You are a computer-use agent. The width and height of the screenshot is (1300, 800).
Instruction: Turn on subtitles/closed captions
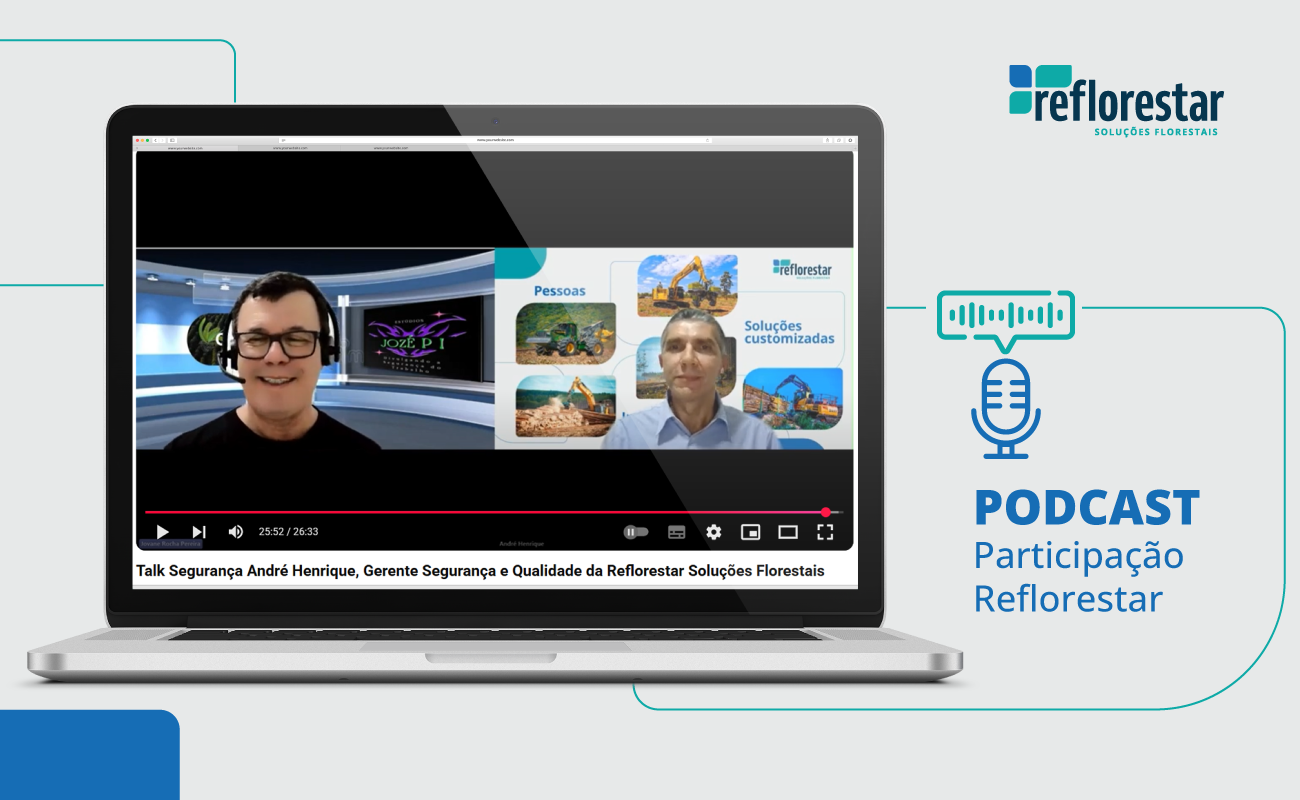pyautogui.click(x=677, y=532)
